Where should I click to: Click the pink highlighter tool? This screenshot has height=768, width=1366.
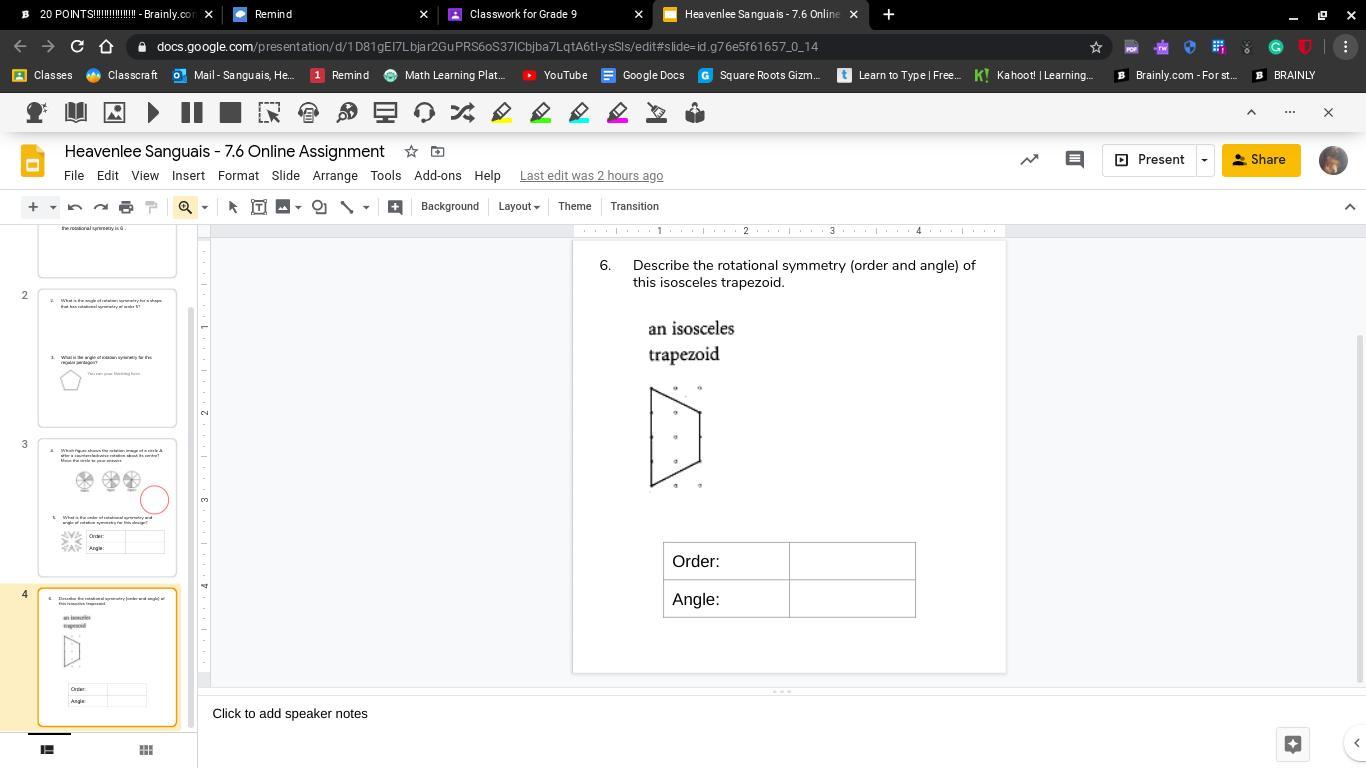click(618, 113)
